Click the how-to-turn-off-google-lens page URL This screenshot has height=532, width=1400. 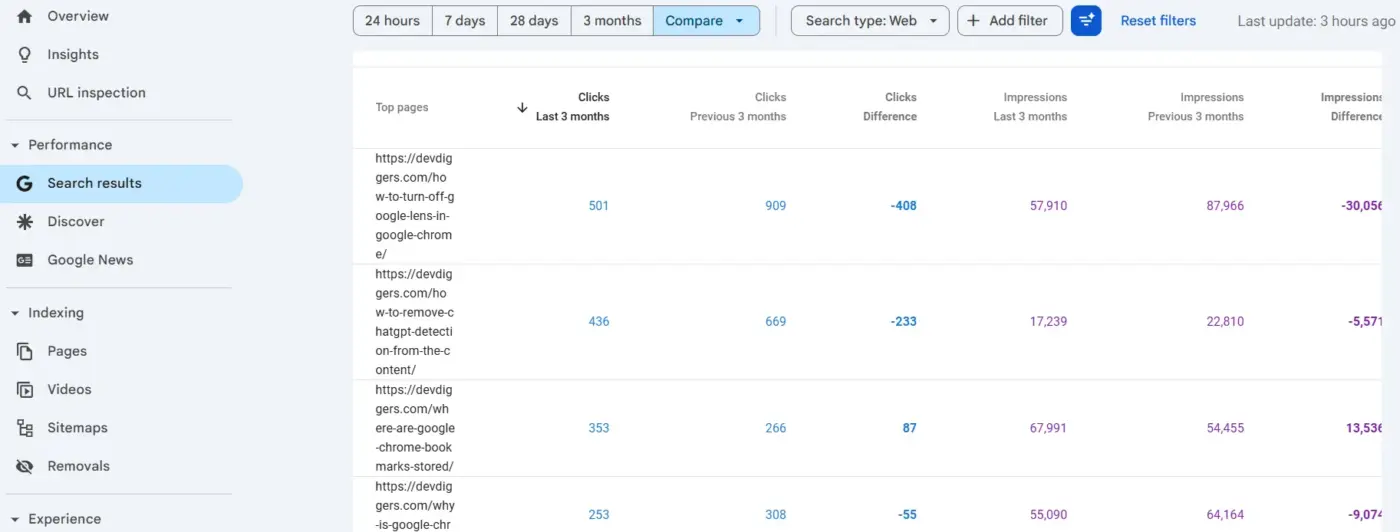click(x=415, y=206)
